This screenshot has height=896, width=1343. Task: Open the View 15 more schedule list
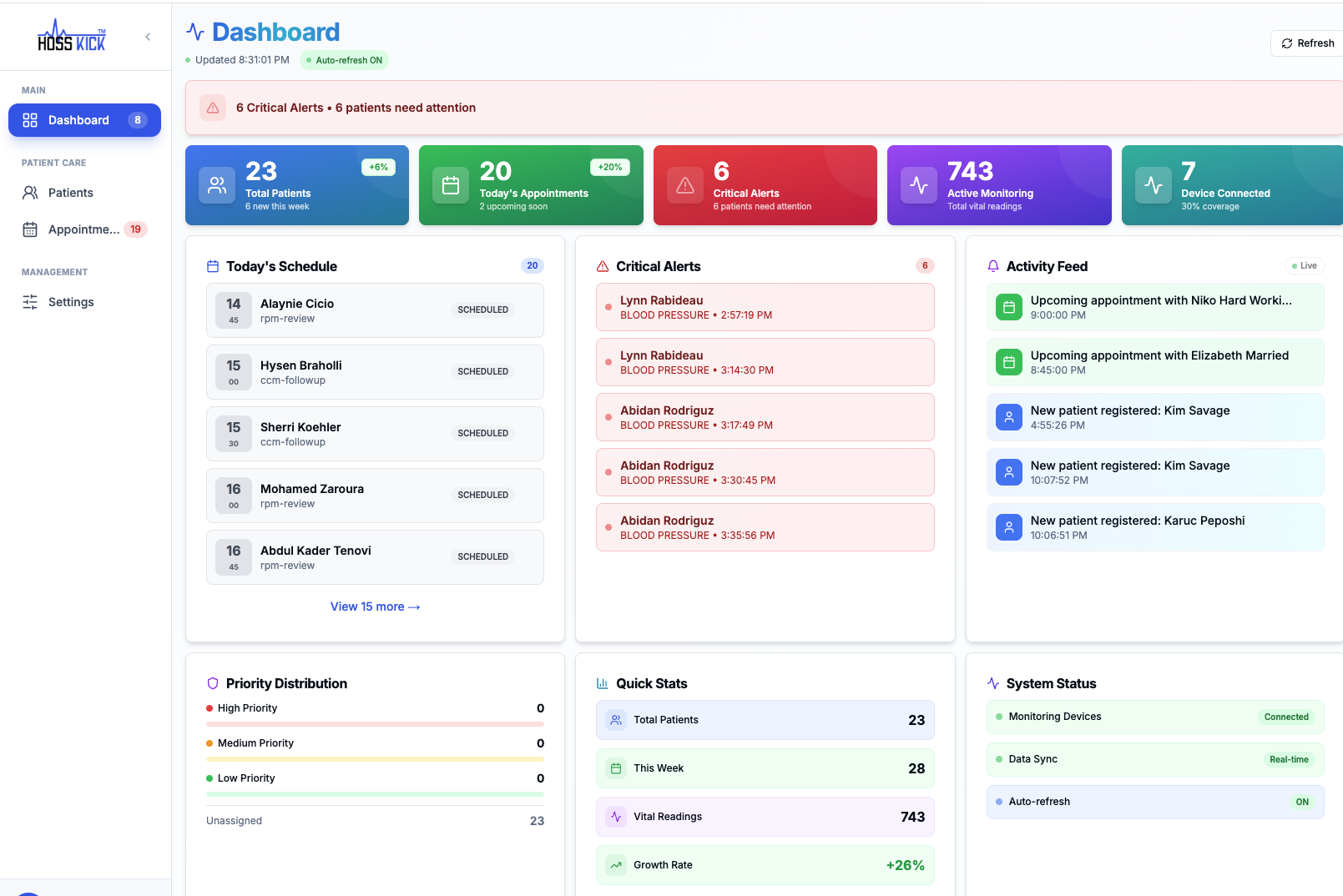tap(375, 607)
